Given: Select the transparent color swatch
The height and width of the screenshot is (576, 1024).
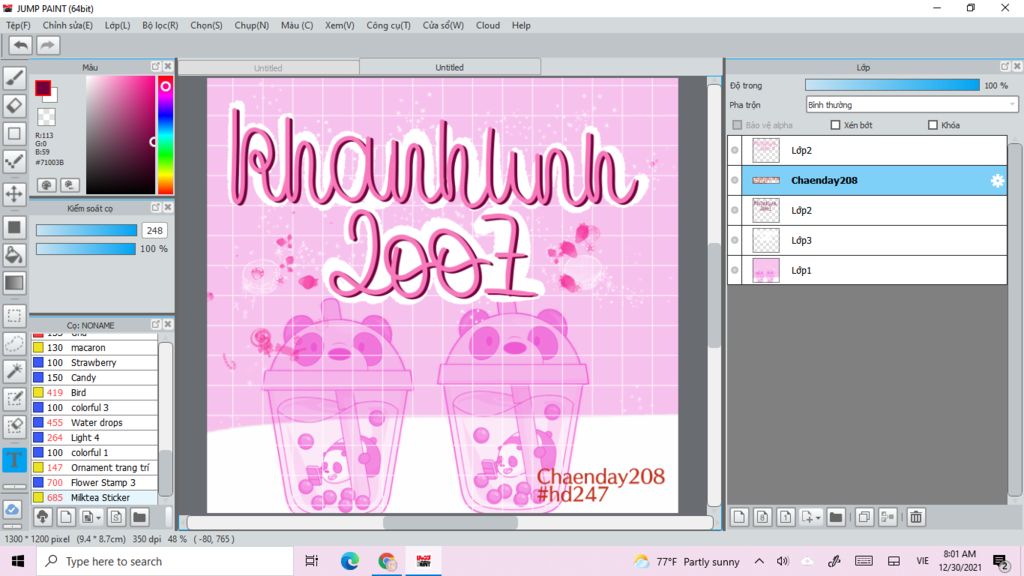Looking at the screenshot, I should pos(46,117).
